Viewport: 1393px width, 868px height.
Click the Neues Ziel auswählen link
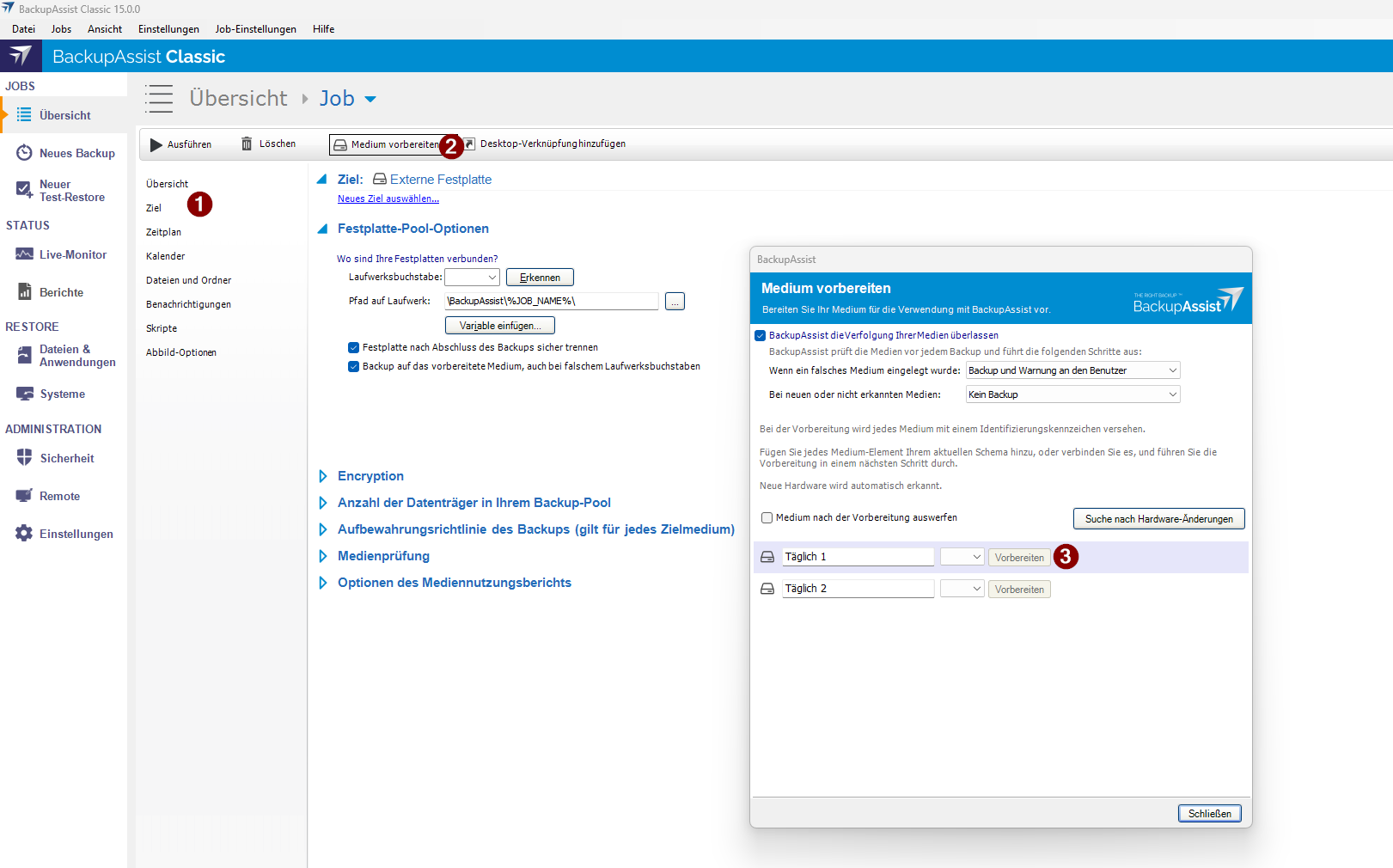click(x=388, y=199)
